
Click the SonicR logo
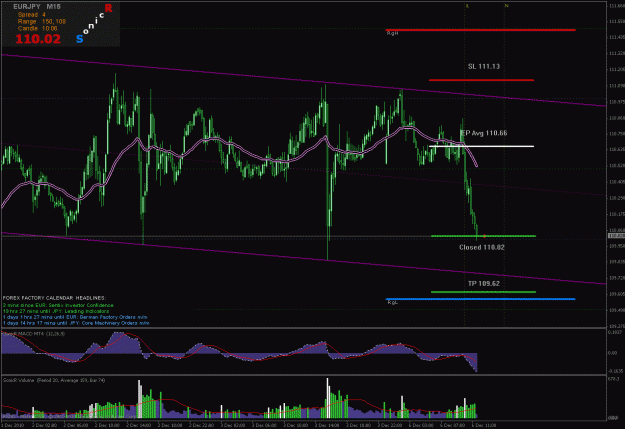point(94,23)
